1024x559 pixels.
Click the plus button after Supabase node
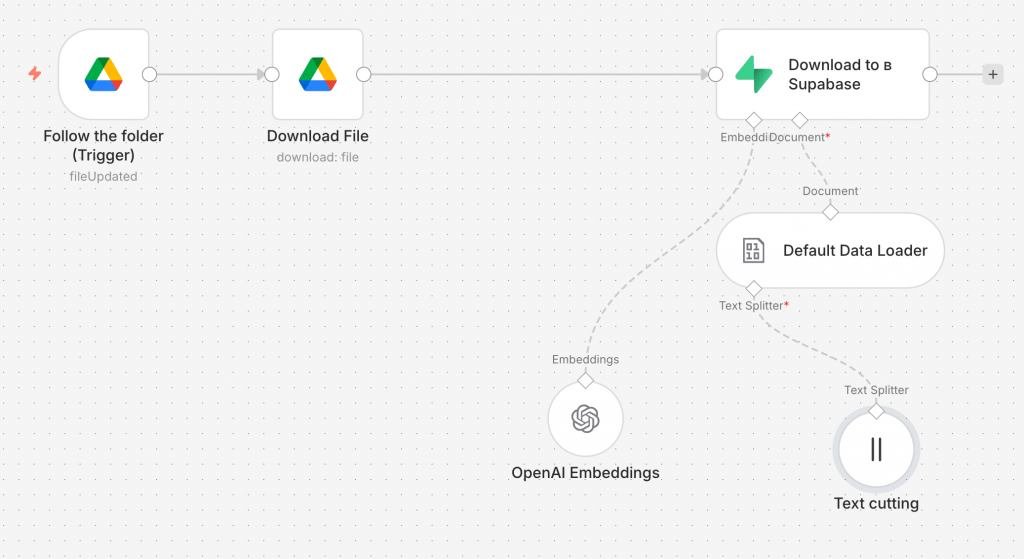coord(992,74)
